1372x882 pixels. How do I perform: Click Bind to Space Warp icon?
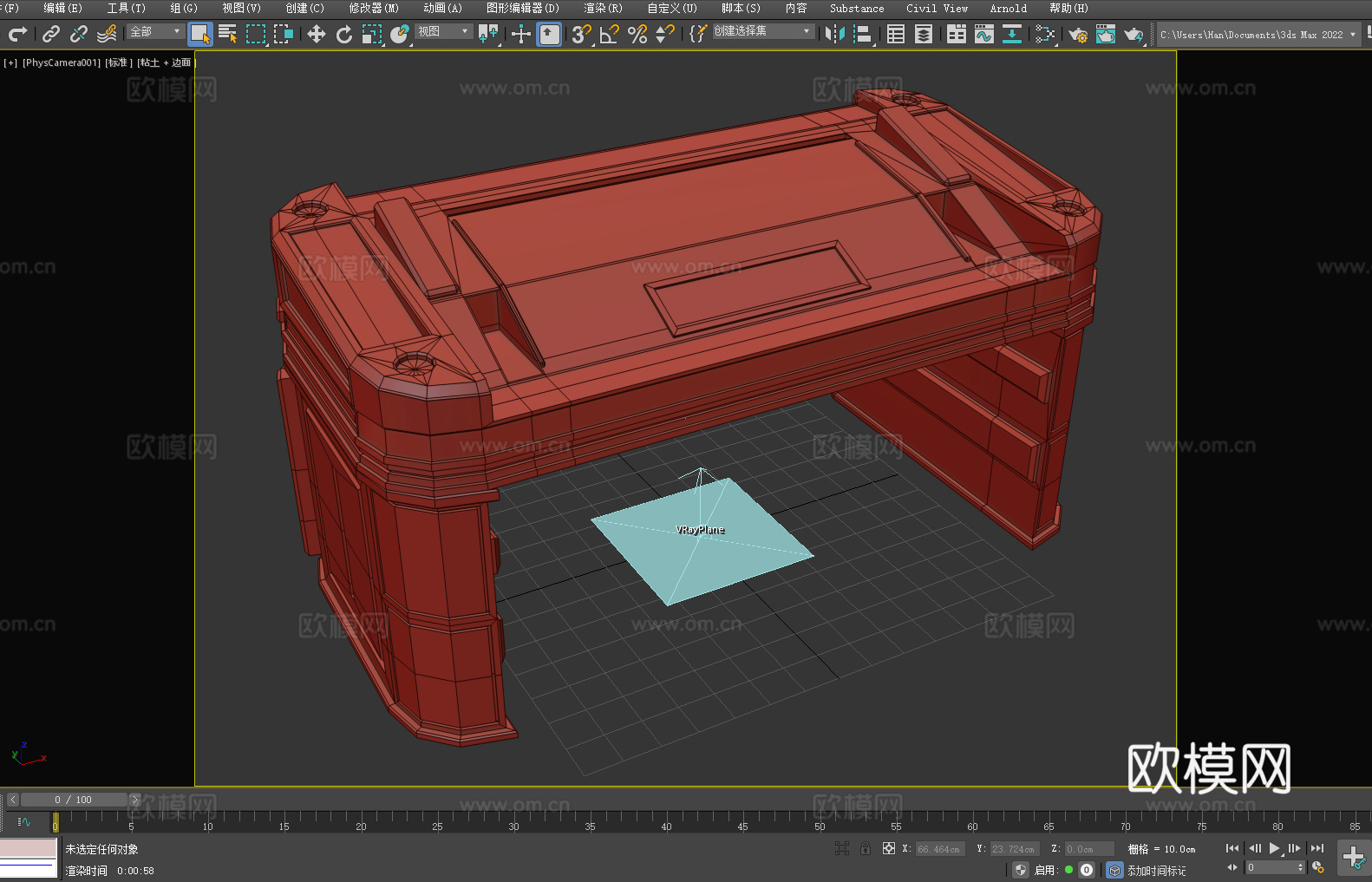pos(107,34)
